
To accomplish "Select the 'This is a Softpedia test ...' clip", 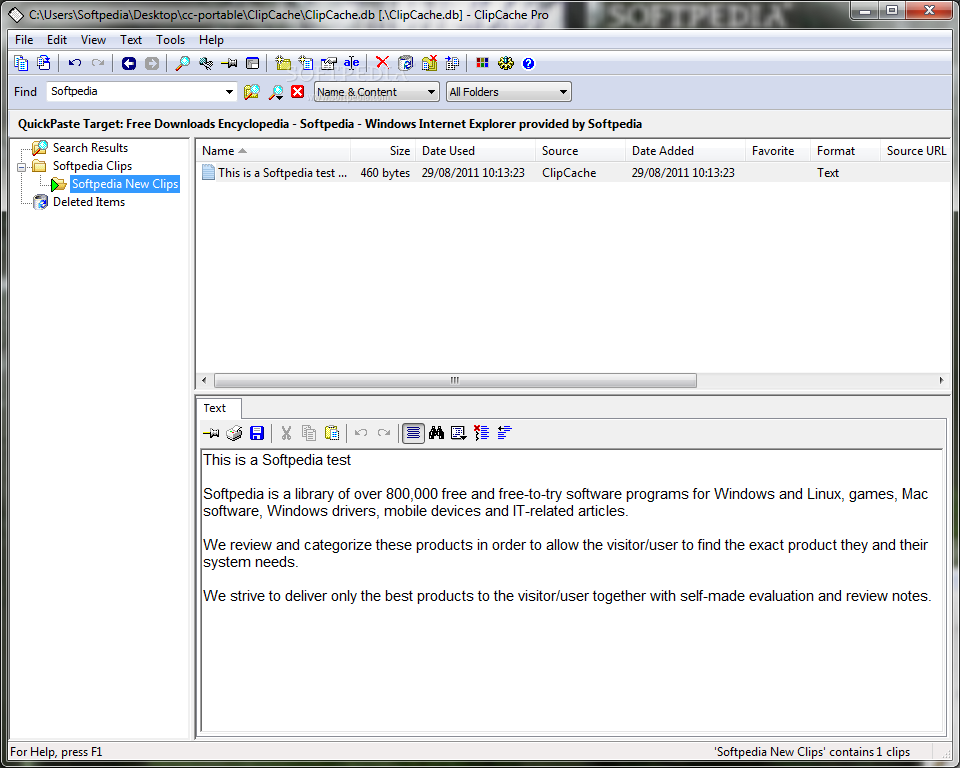I will click(x=282, y=173).
